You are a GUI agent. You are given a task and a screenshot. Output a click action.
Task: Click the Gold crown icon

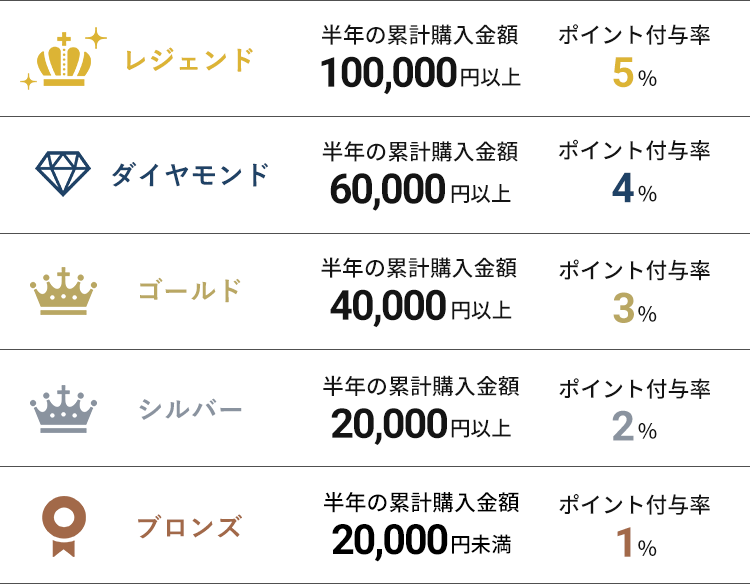pos(64,292)
